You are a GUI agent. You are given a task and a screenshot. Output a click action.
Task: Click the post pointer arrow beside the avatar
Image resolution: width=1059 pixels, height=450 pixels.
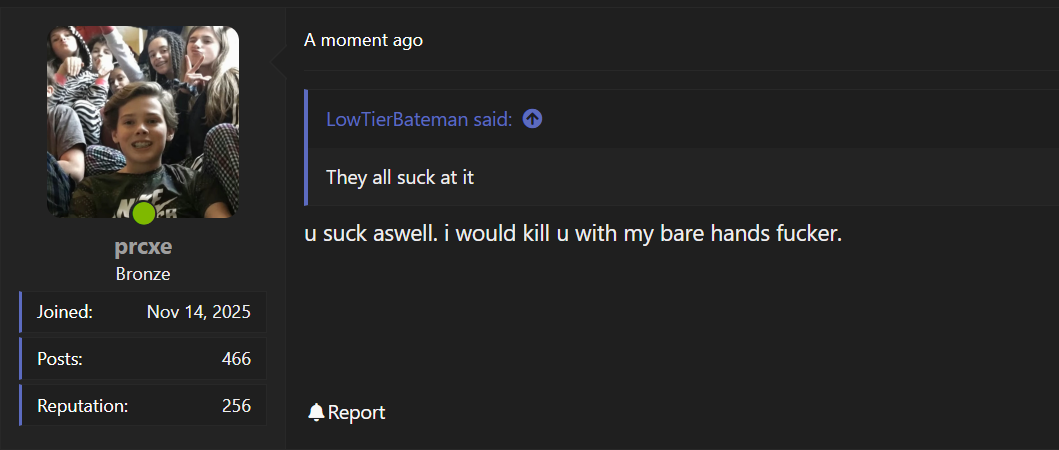pos(278,62)
